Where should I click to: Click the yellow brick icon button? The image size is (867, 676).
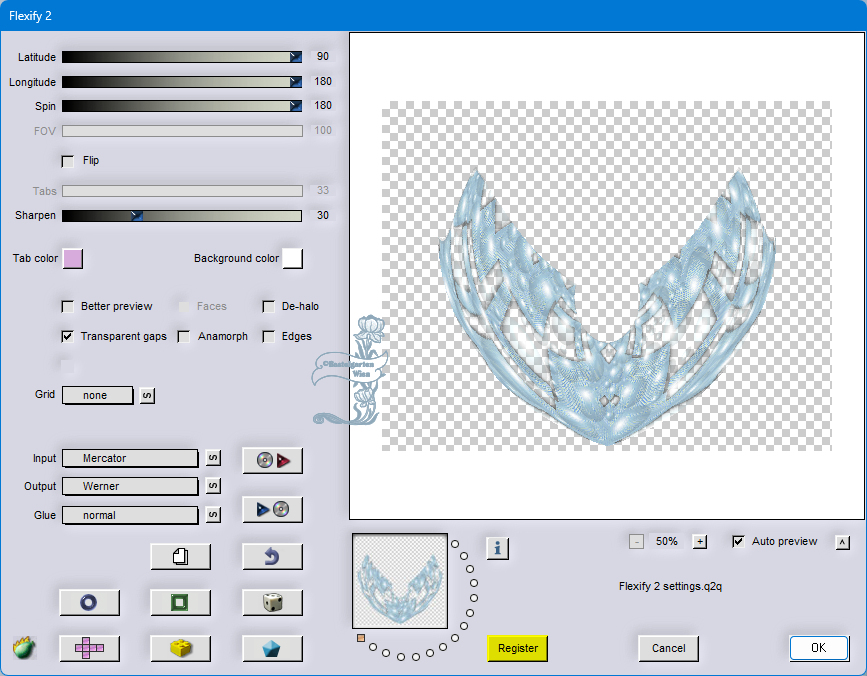coord(181,648)
